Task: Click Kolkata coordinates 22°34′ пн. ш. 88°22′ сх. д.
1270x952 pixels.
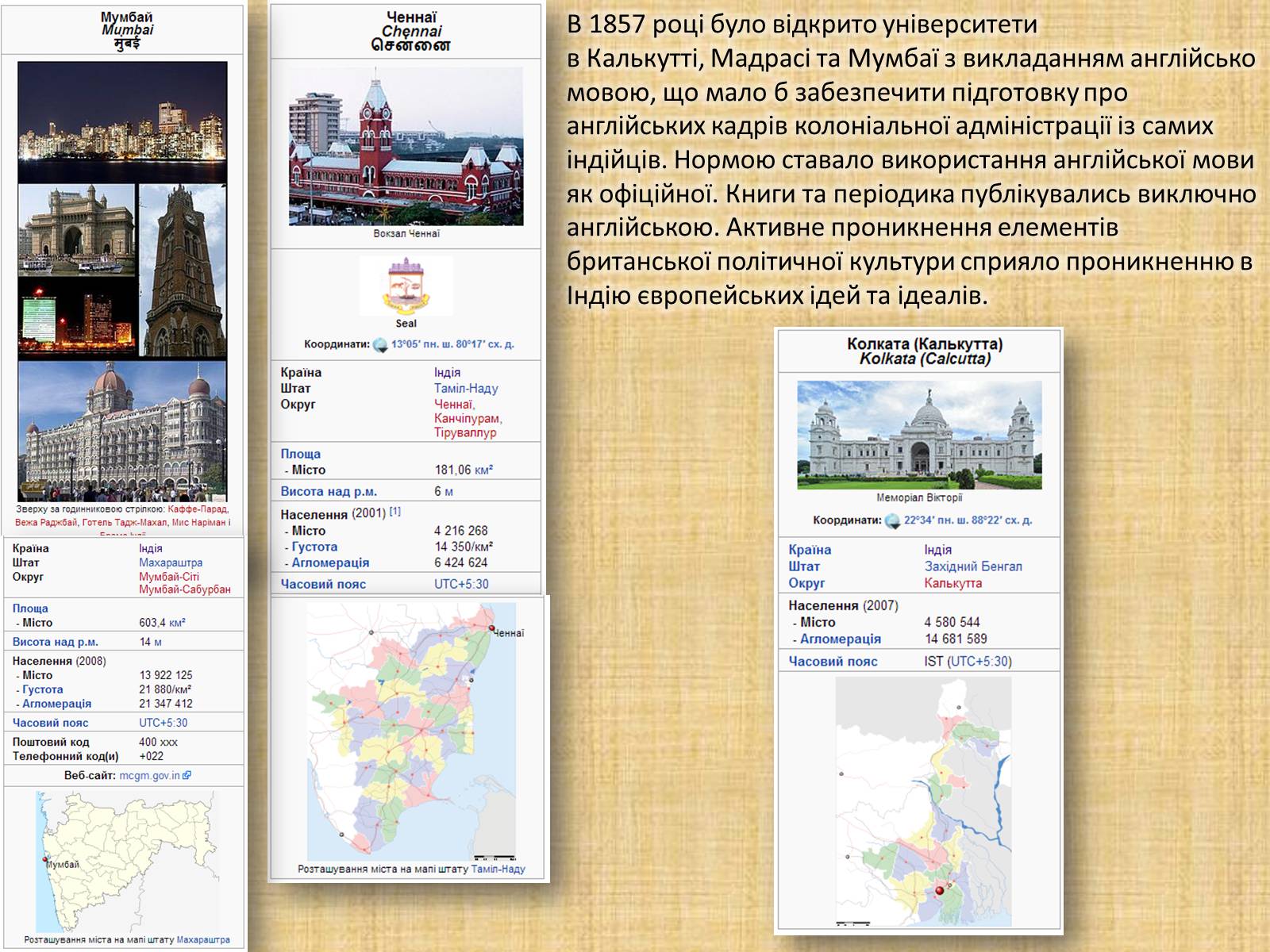Action: click(x=968, y=520)
